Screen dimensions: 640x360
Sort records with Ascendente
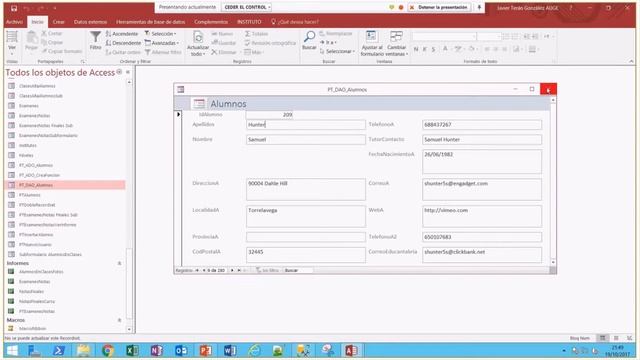tap(122, 33)
